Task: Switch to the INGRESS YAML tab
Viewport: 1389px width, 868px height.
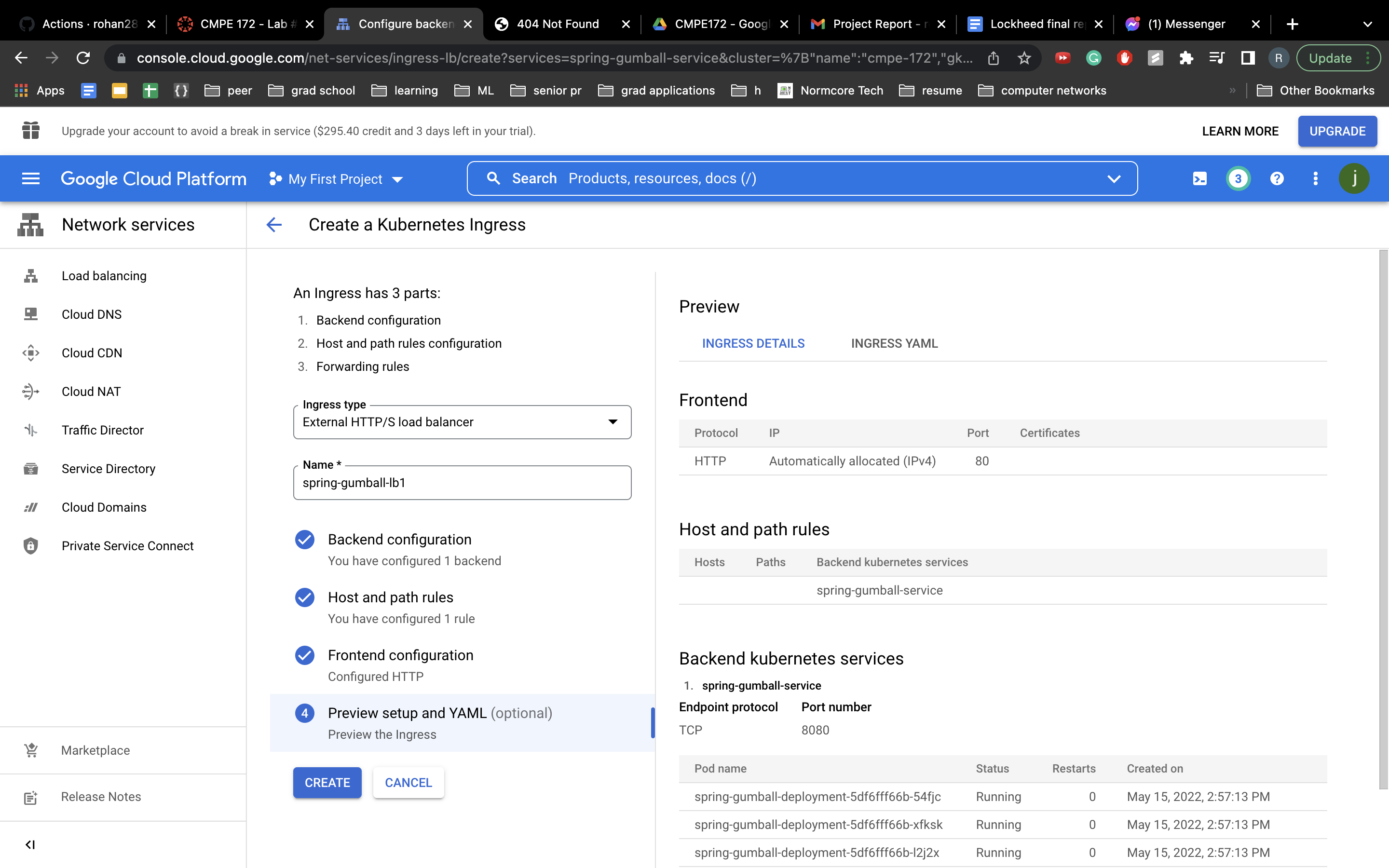Action: click(894, 343)
